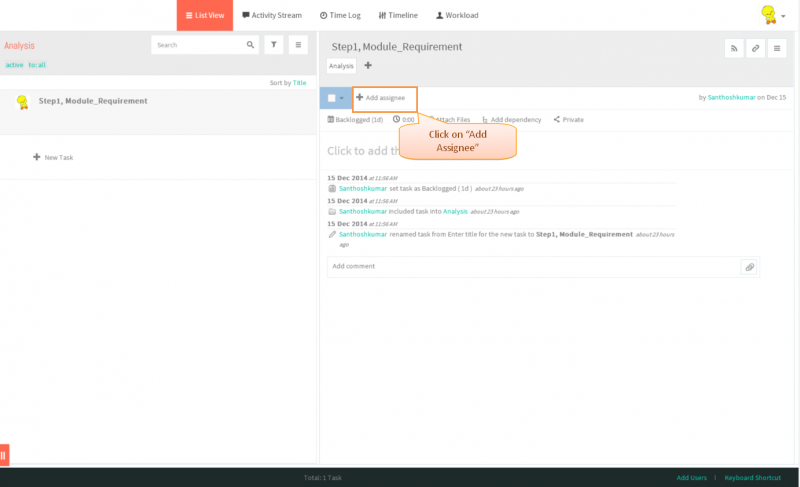Select the Step1, Module_Requirement task row
The width and height of the screenshot is (800, 487).
pos(158,112)
